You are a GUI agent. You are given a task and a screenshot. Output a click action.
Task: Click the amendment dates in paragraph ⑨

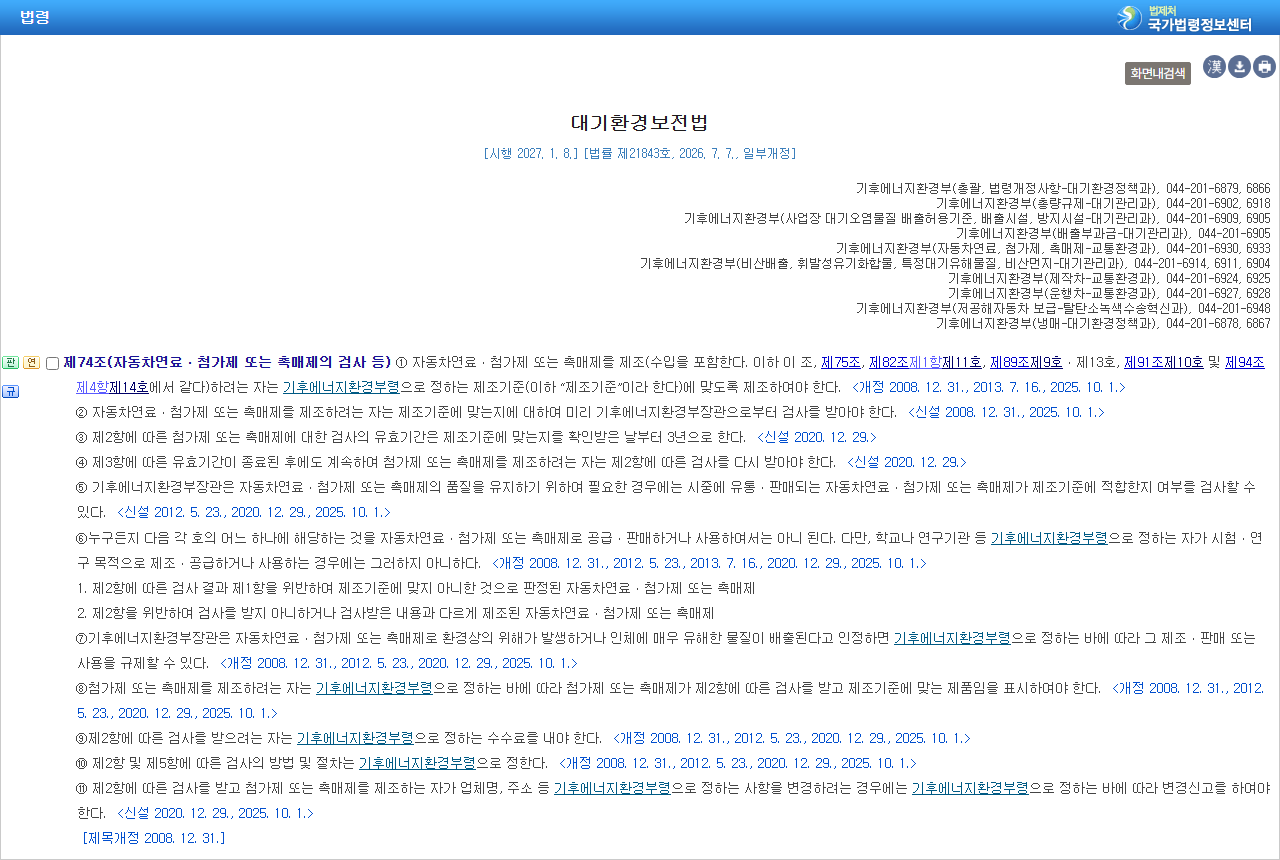(x=792, y=737)
